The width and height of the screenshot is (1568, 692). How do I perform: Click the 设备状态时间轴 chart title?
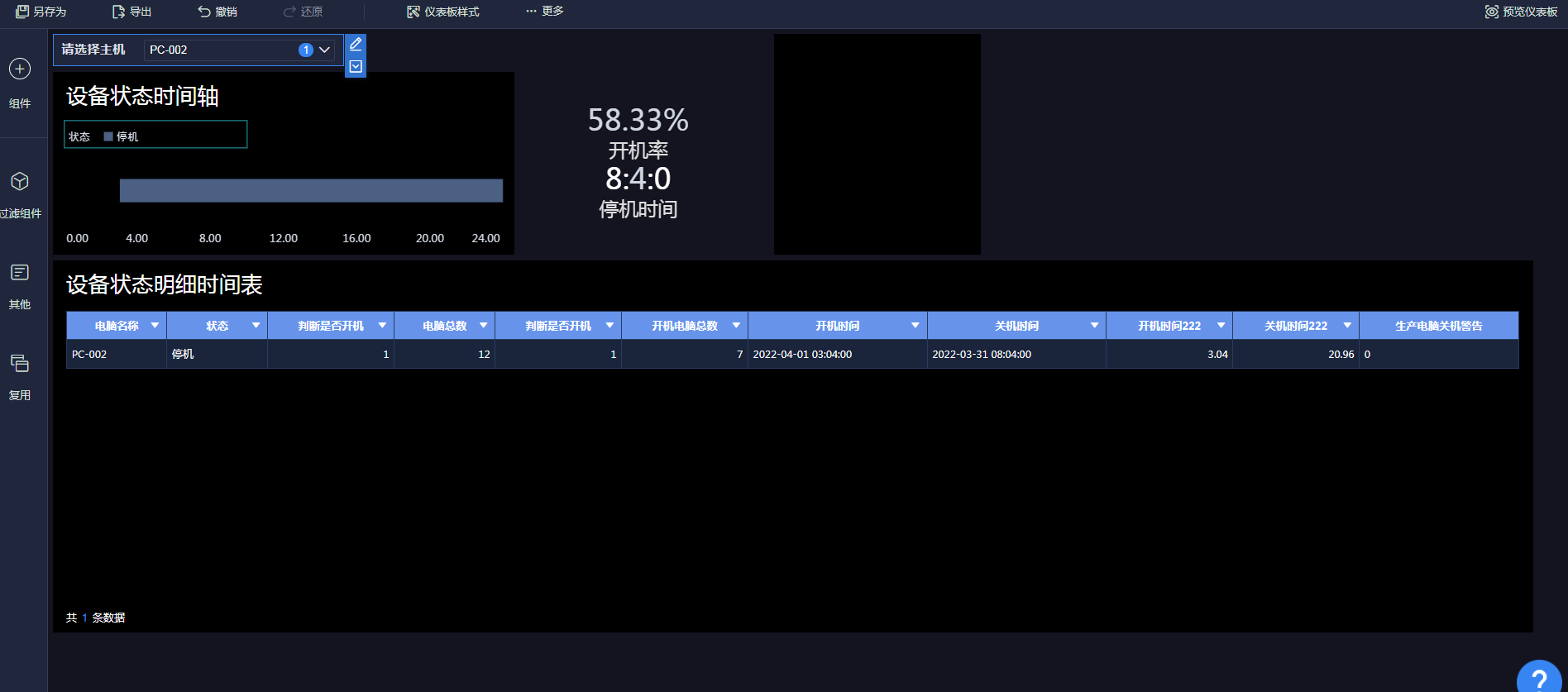(x=142, y=97)
